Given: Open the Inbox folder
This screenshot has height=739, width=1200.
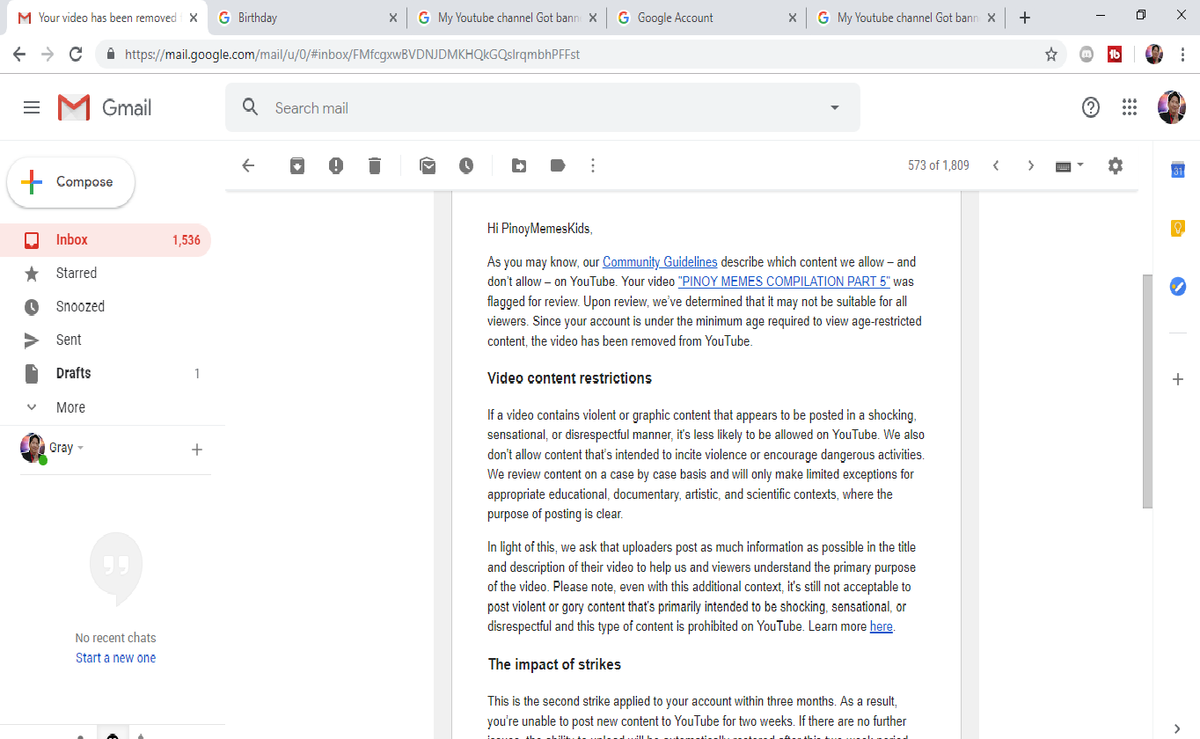Looking at the screenshot, I should (x=105, y=240).
